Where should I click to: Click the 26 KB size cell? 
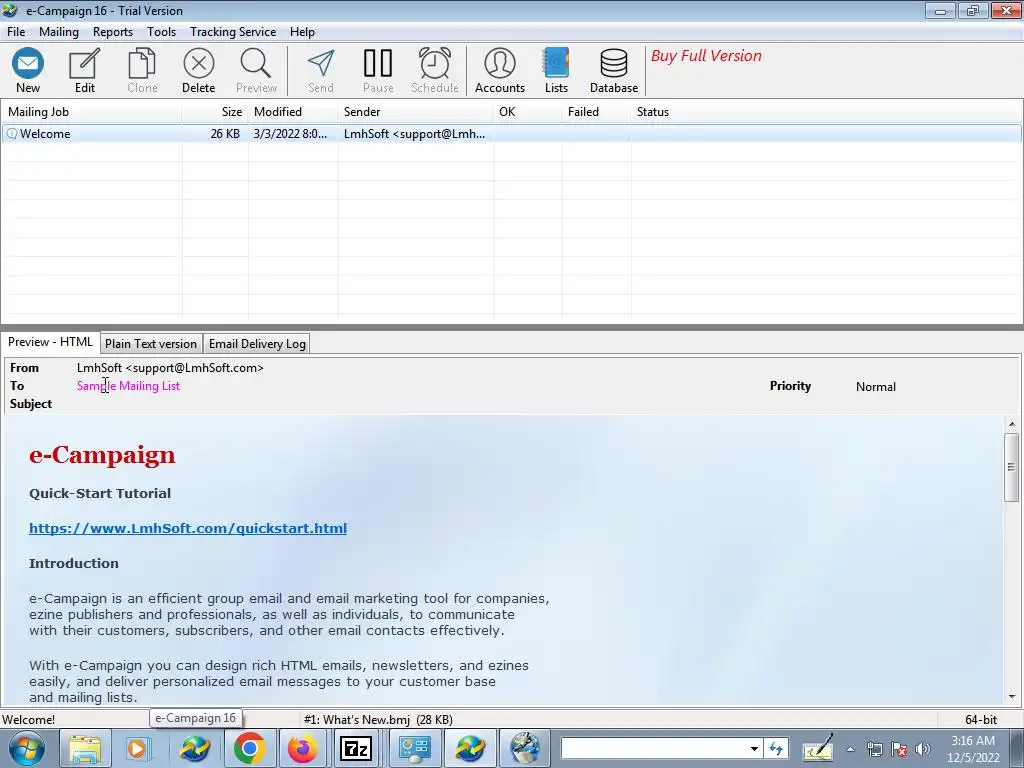pos(225,134)
